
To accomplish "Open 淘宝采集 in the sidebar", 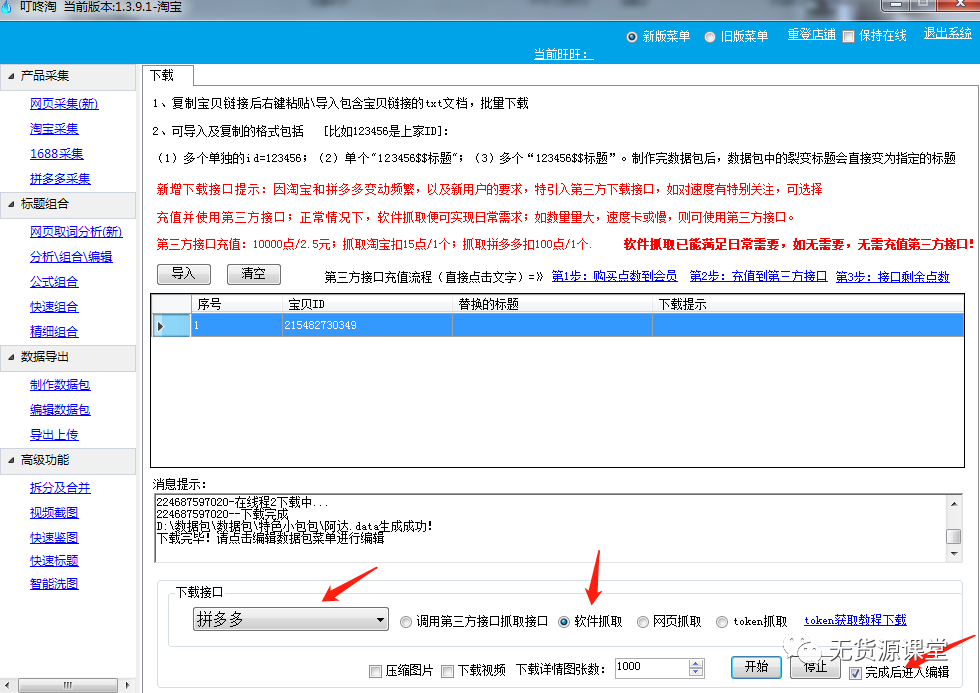I will click(x=54, y=129).
